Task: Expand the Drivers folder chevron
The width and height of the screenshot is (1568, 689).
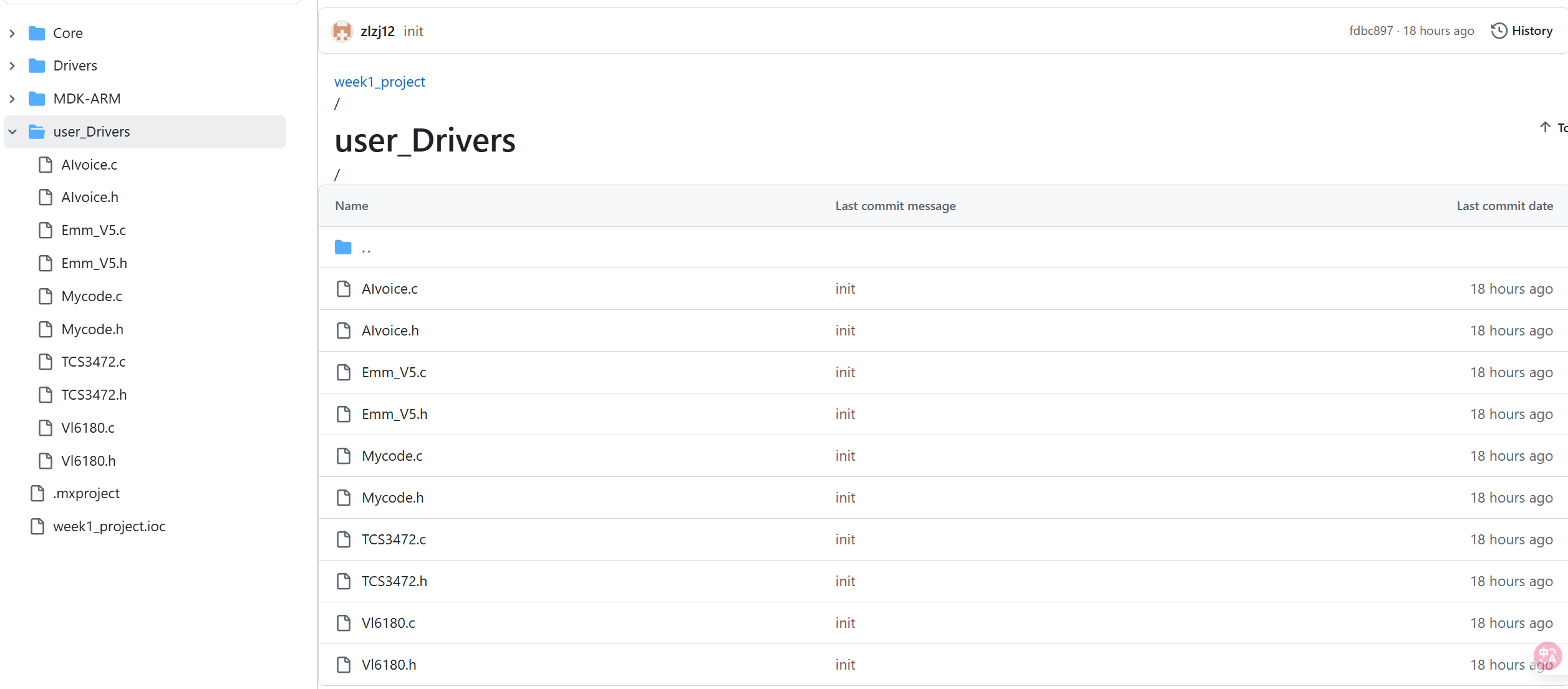Action: click(12, 65)
